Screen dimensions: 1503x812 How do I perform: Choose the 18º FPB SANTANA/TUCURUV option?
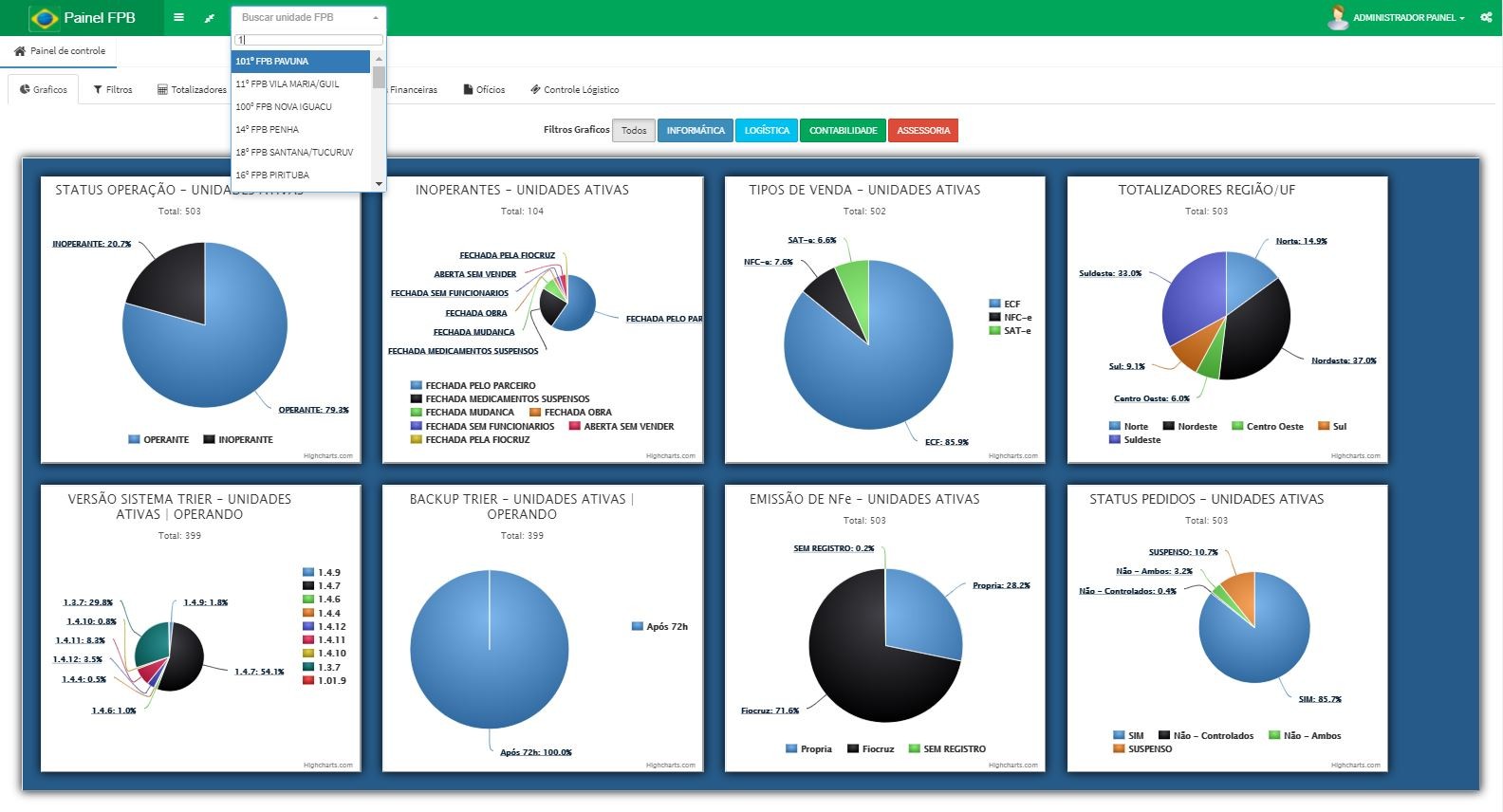coord(301,153)
